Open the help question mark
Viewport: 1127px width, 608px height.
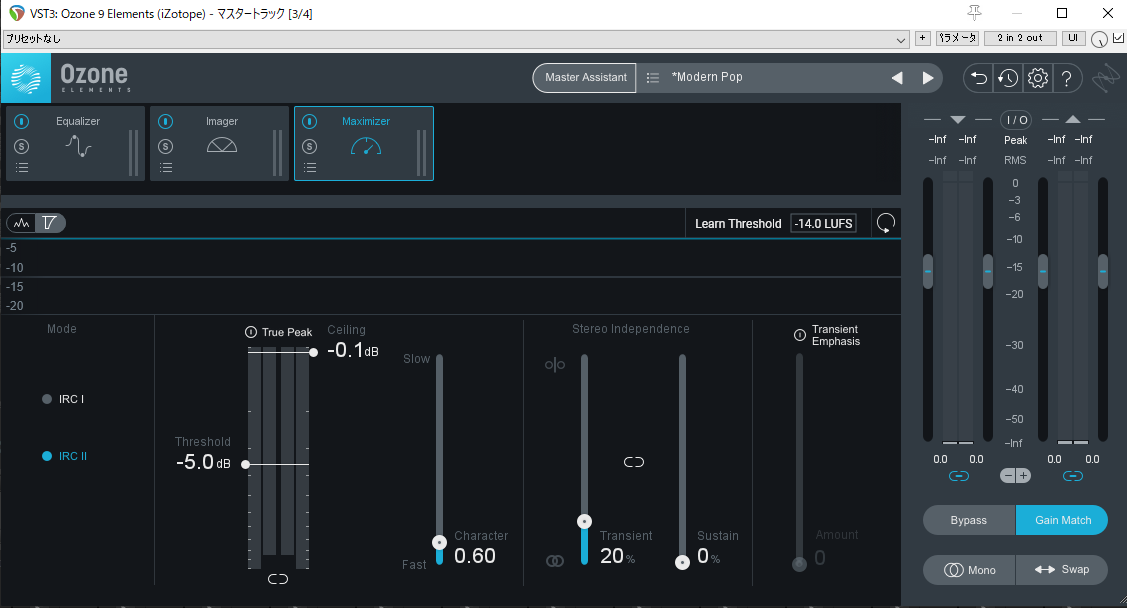(x=1067, y=78)
